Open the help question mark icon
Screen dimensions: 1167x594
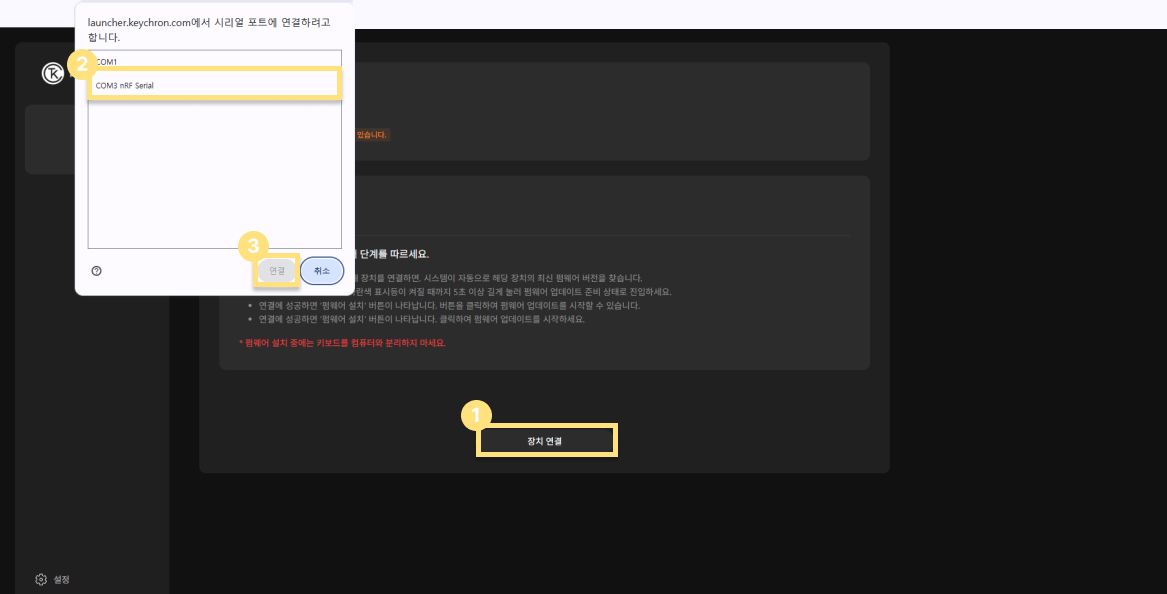[96, 271]
